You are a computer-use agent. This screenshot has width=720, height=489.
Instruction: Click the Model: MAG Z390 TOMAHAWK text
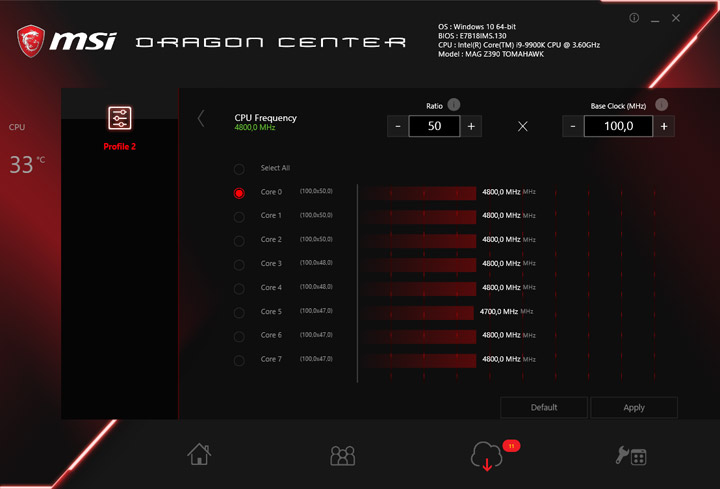tap(491, 54)
